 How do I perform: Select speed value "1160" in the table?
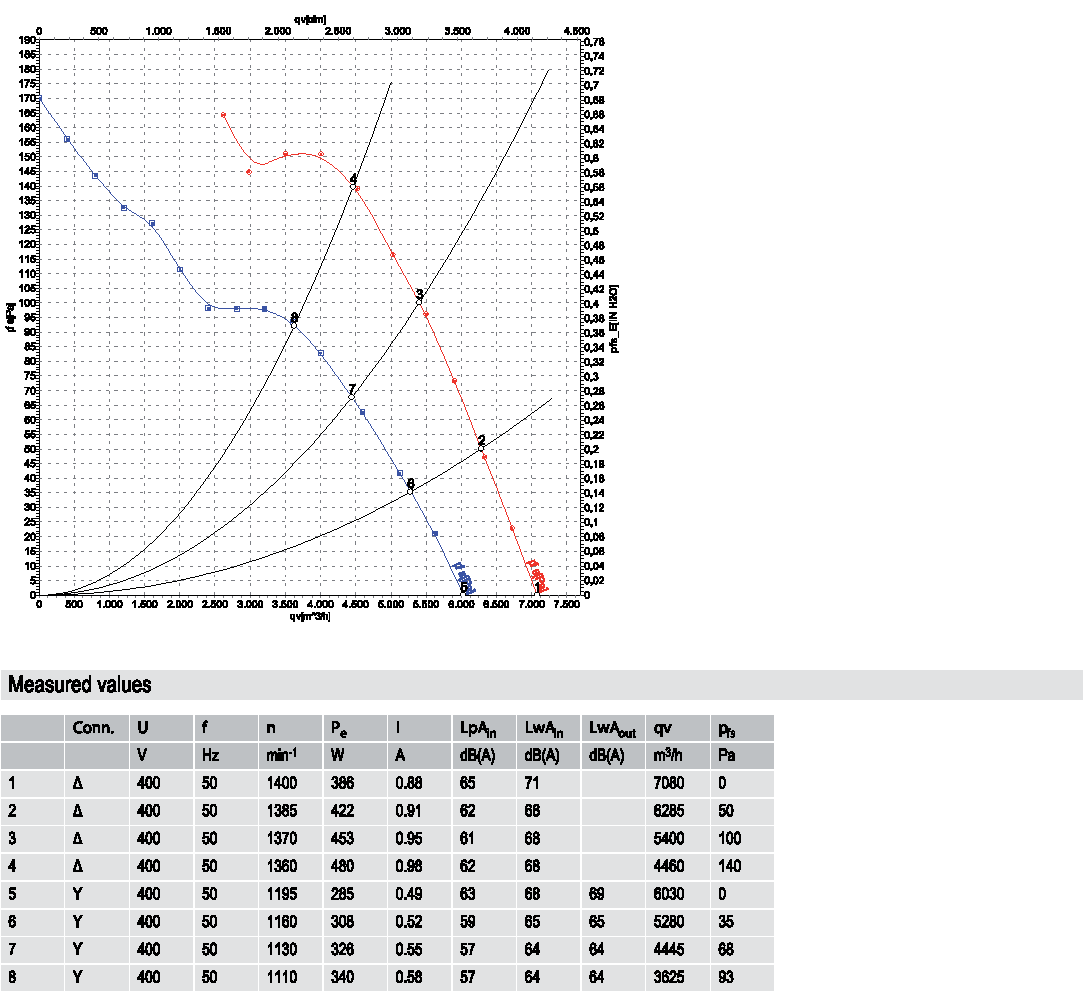coord(282,922)
